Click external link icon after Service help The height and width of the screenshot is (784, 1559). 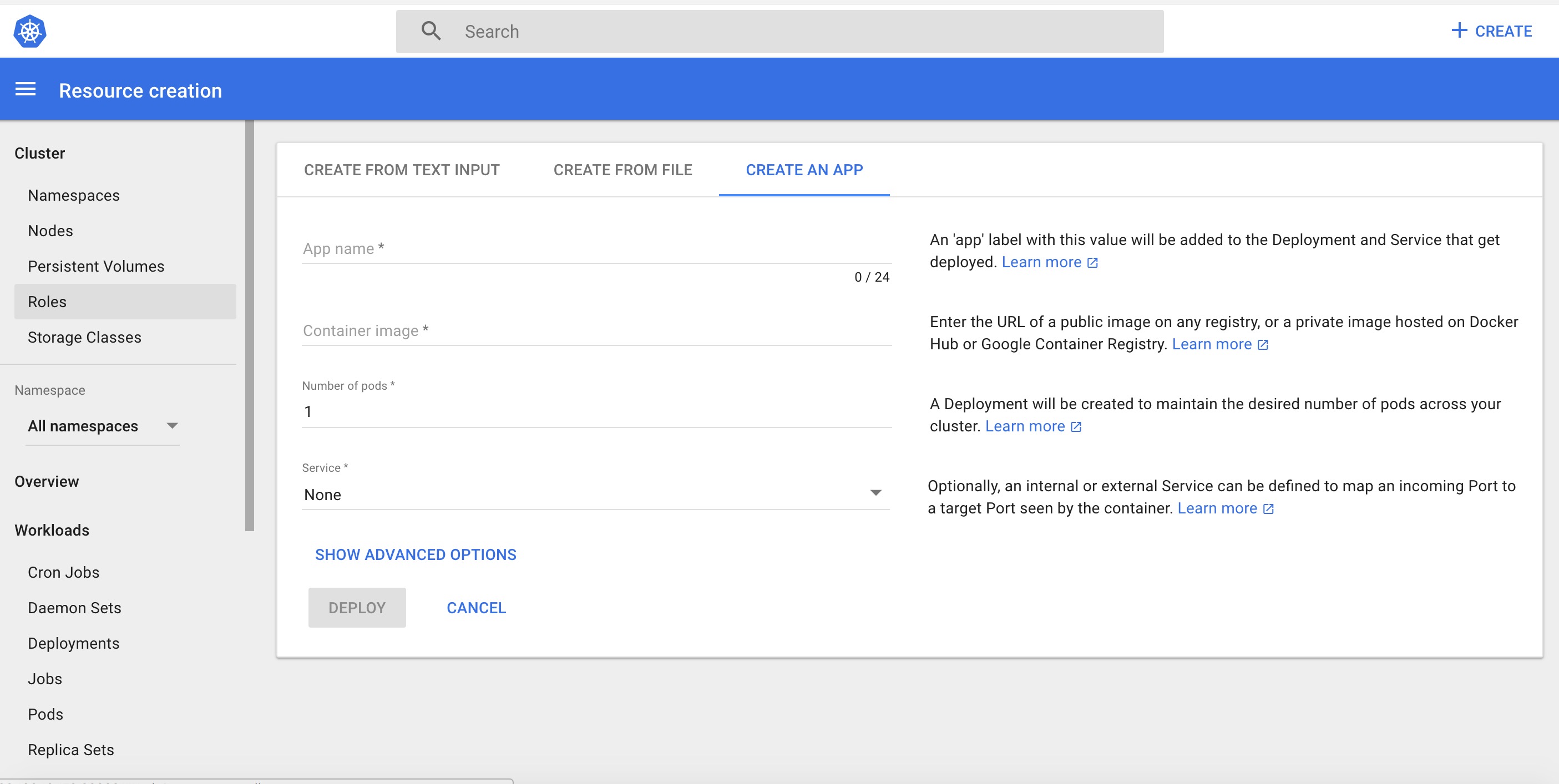(1268, 510)
